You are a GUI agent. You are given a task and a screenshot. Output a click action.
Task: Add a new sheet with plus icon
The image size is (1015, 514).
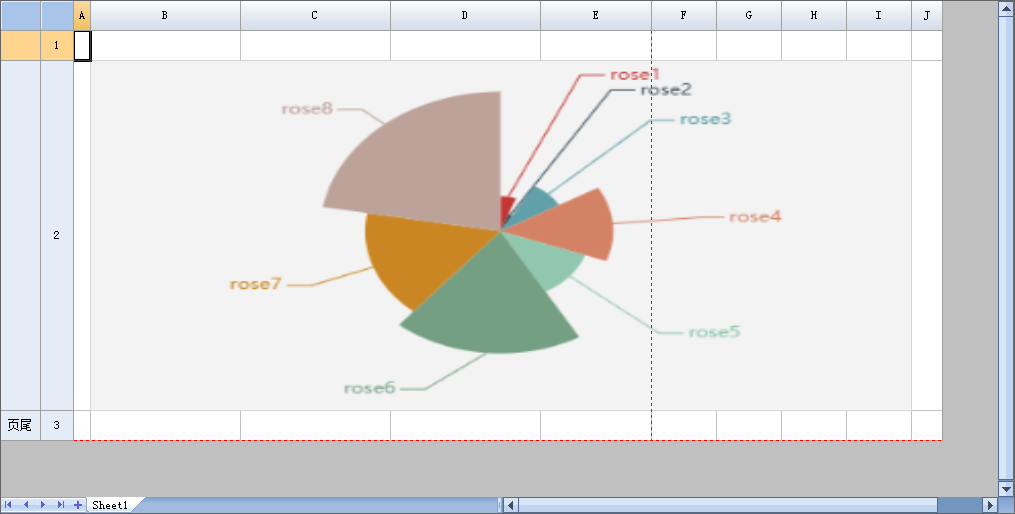[78, 505]
